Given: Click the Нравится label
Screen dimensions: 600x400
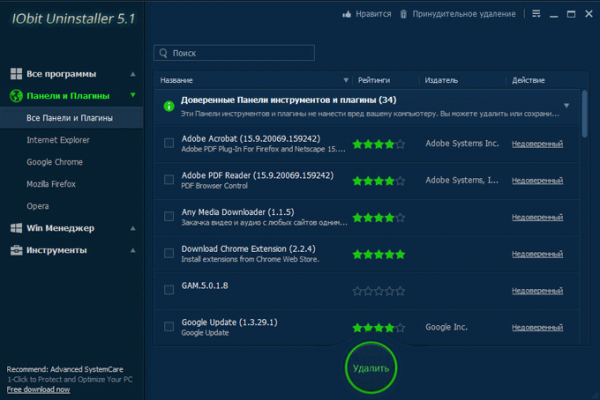Looking at the screenshot, I should click(x=373, y=14).
